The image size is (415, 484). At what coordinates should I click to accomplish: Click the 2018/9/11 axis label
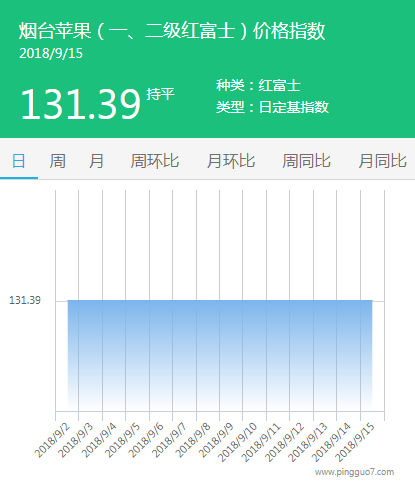261,442
